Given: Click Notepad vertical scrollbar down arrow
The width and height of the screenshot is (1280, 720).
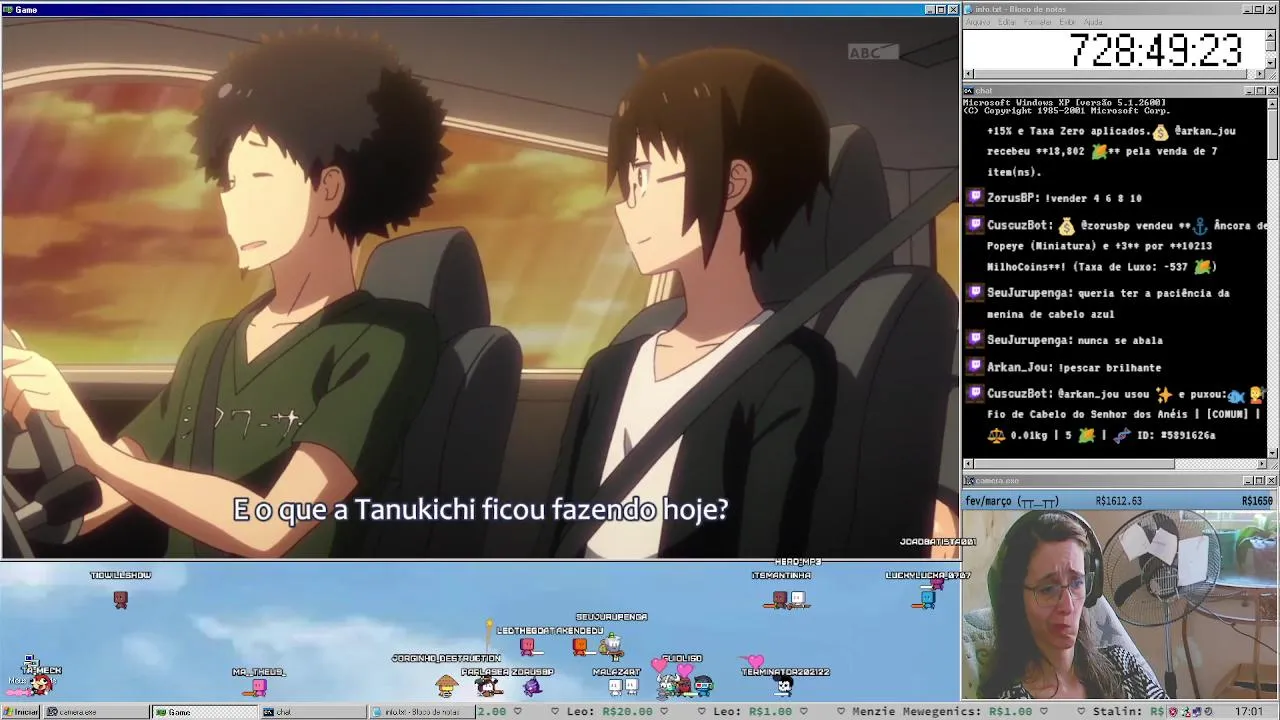Looking at the screenshot, I should 1271,62.
